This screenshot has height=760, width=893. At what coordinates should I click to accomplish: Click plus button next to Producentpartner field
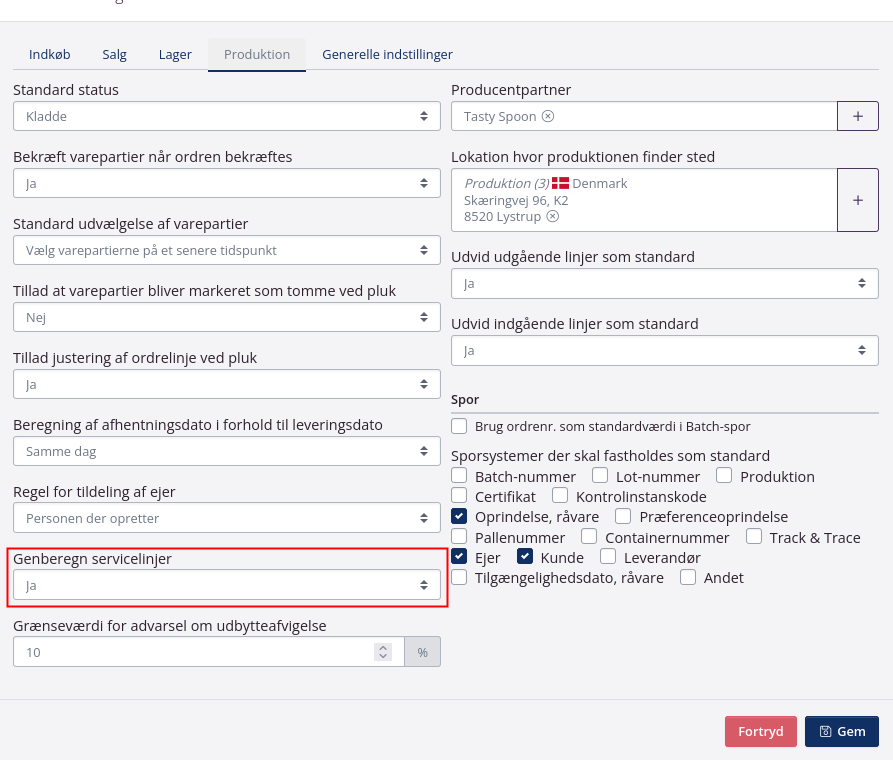(857, 116)
